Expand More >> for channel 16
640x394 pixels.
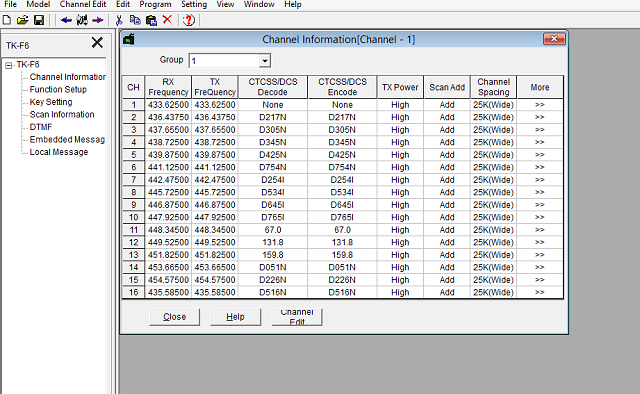click(540, 292)
